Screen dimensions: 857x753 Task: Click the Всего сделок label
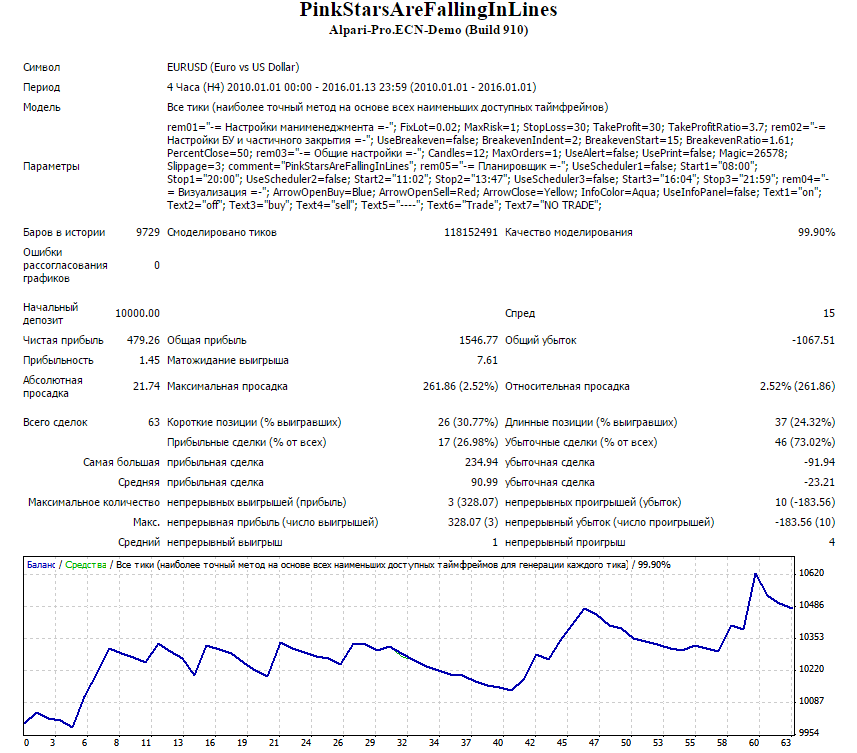(x=55, y=422)
